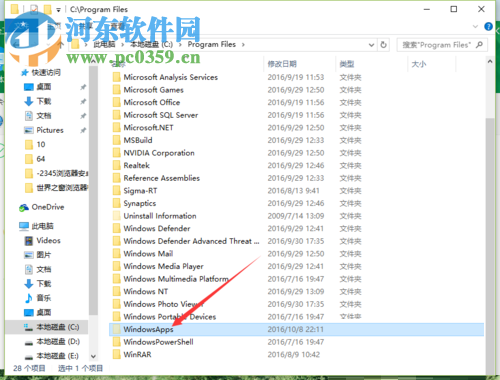Screen dimensions: 500x380
Task: Expand the address bar history dropdown
Action: (x=371, y=45)
